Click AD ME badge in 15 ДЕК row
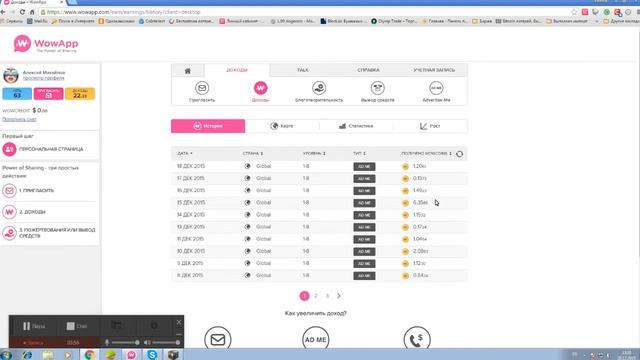 click(x=364, y=203)
